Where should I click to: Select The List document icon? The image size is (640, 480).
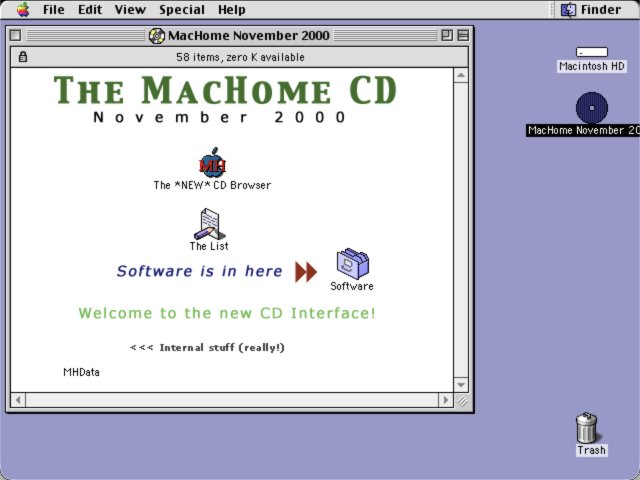pos(209,224)
